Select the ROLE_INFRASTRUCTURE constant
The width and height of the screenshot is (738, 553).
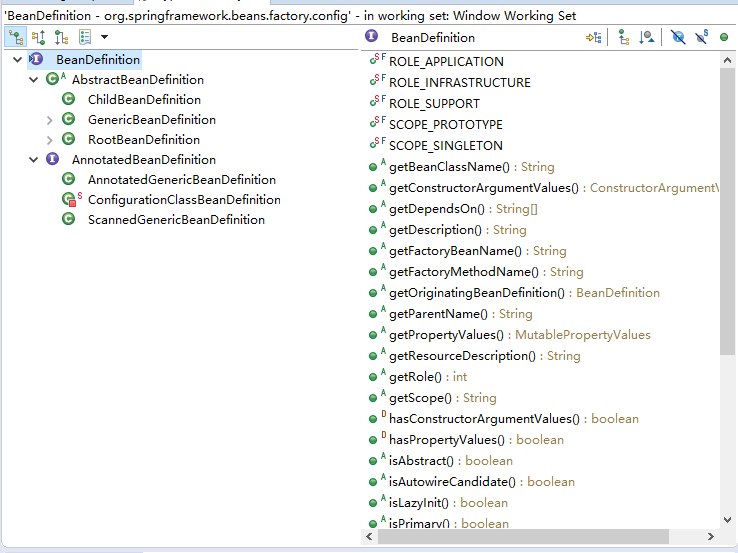(459, 83)
